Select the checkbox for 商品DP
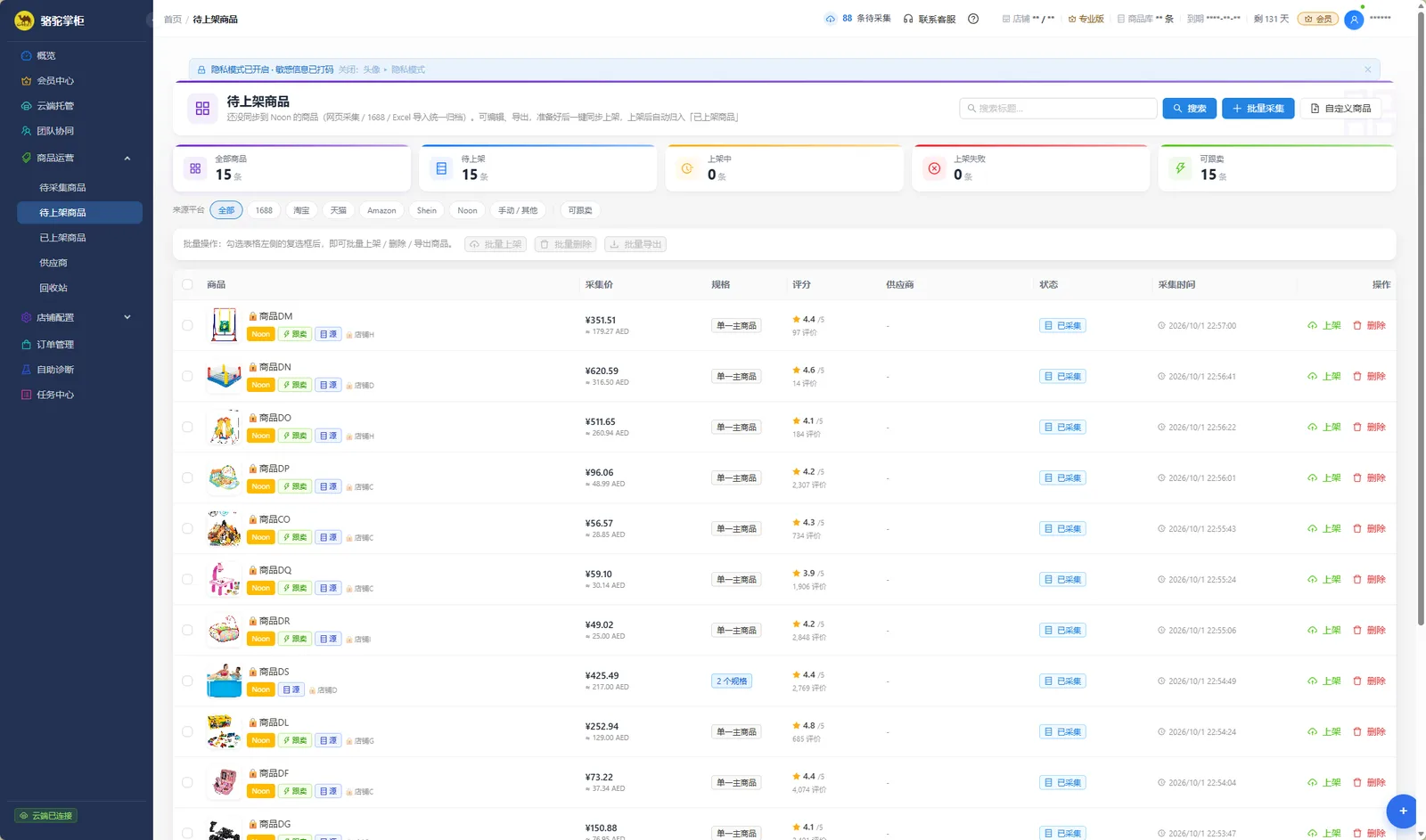This screenshot has height=840, width=1426. (x=187, y=477)
